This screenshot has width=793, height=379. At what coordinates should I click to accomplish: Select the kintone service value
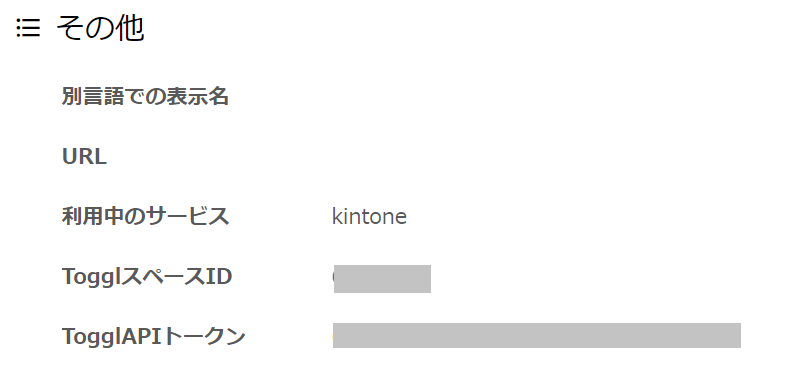[369, 217]
